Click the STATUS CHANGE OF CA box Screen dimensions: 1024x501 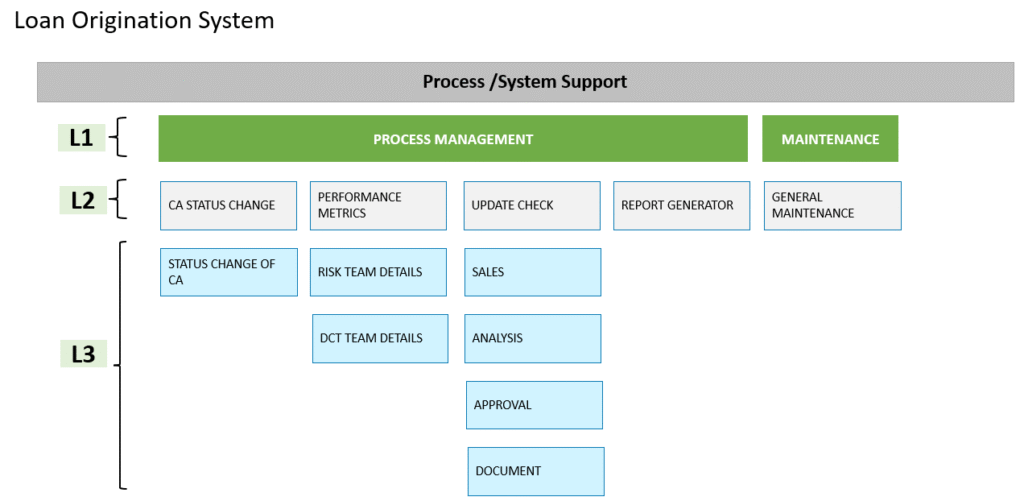tap(229, 272)
